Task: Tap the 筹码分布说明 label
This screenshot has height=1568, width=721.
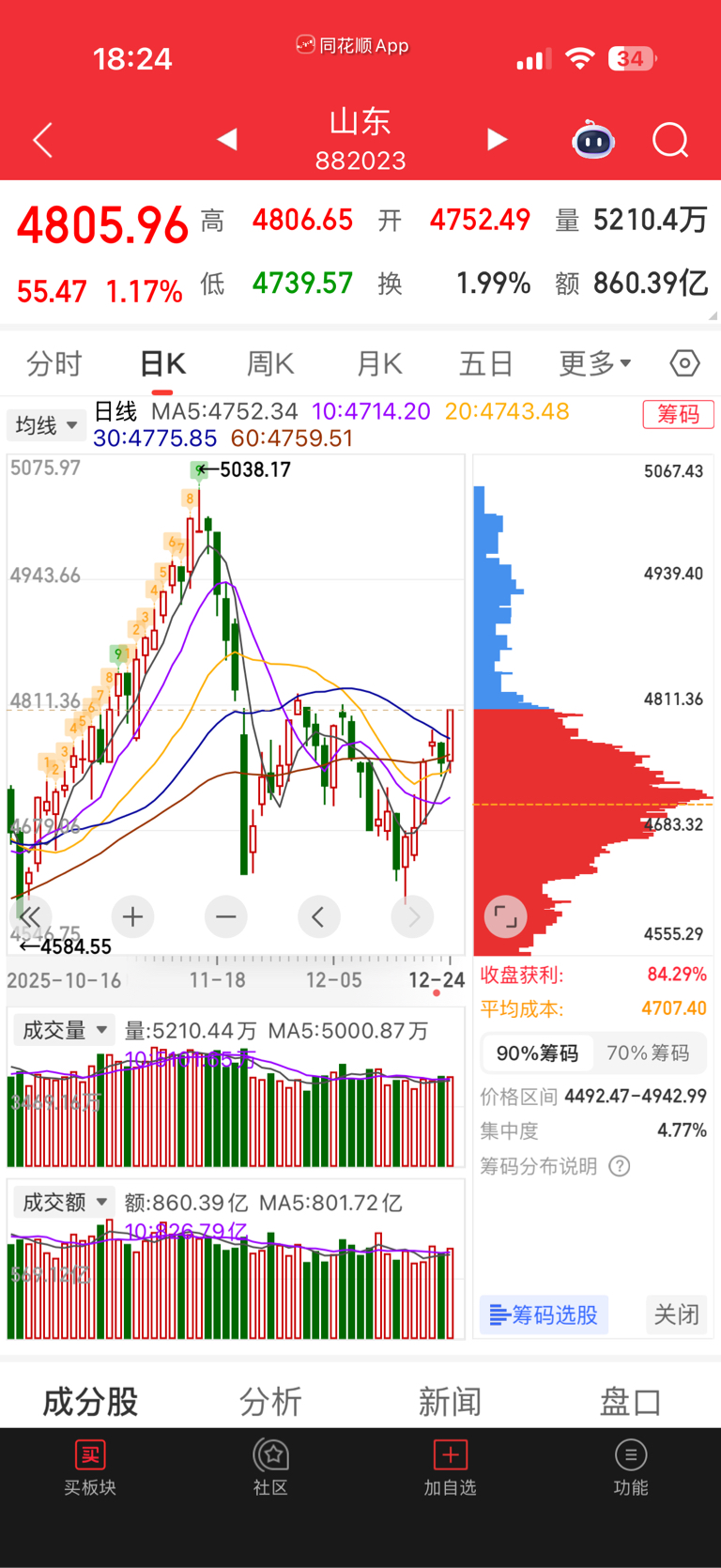Action: [539, 1166]
